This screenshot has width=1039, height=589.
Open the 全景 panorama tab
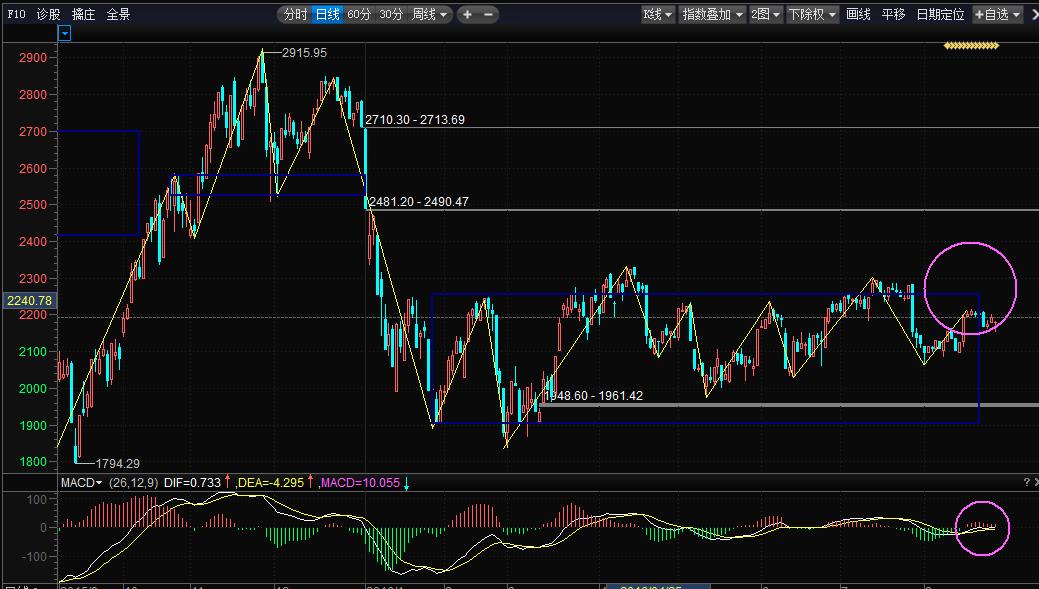(118, 14)
